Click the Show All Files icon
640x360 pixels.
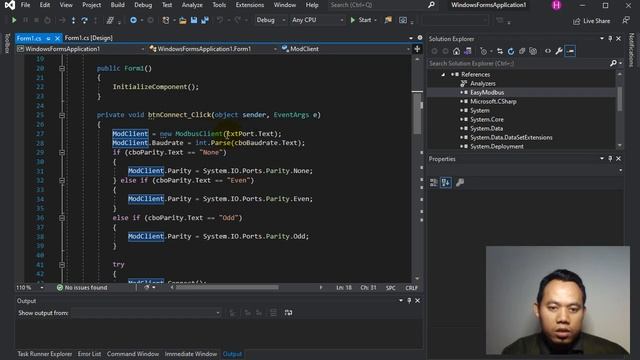(533, 51)
